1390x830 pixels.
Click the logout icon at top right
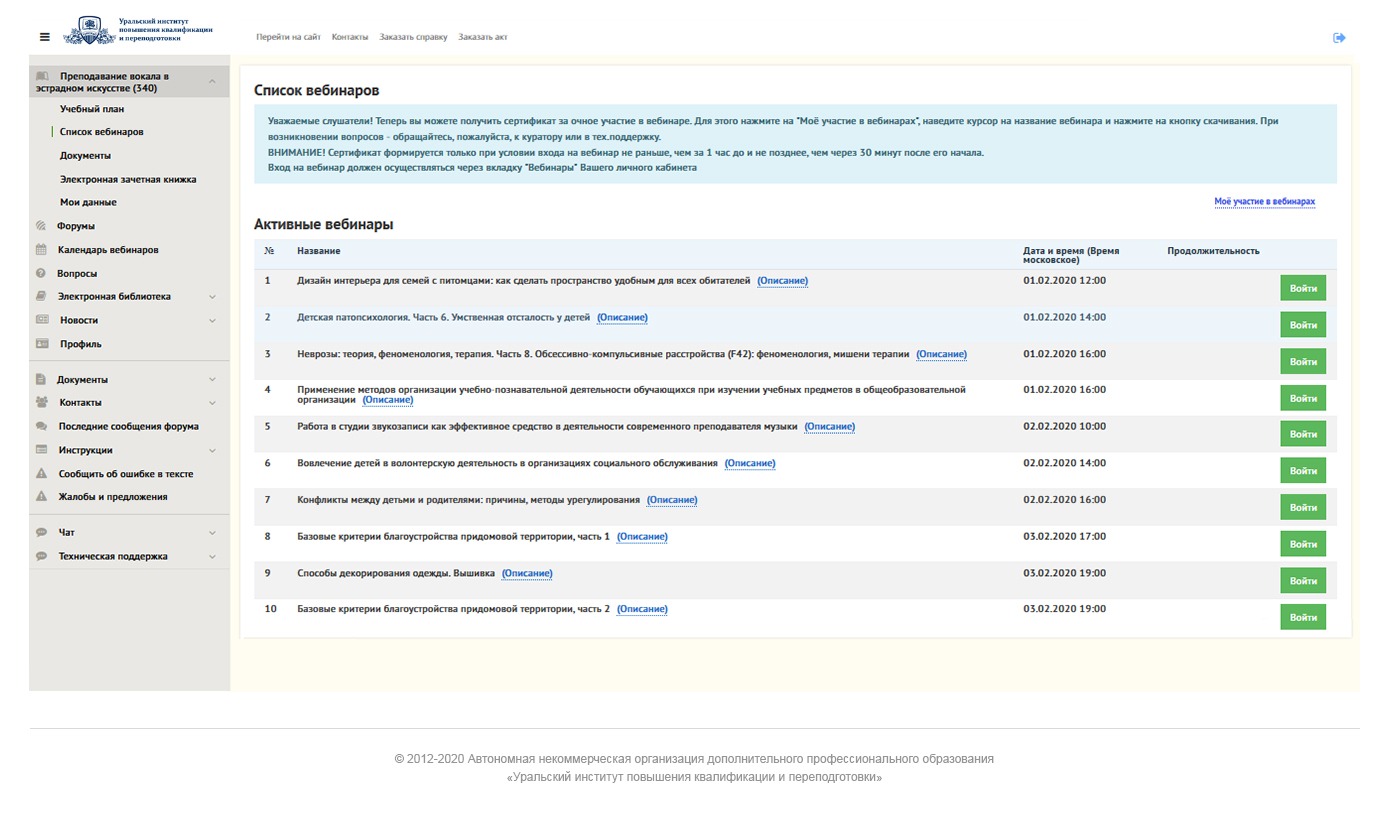click(1339, 38)
